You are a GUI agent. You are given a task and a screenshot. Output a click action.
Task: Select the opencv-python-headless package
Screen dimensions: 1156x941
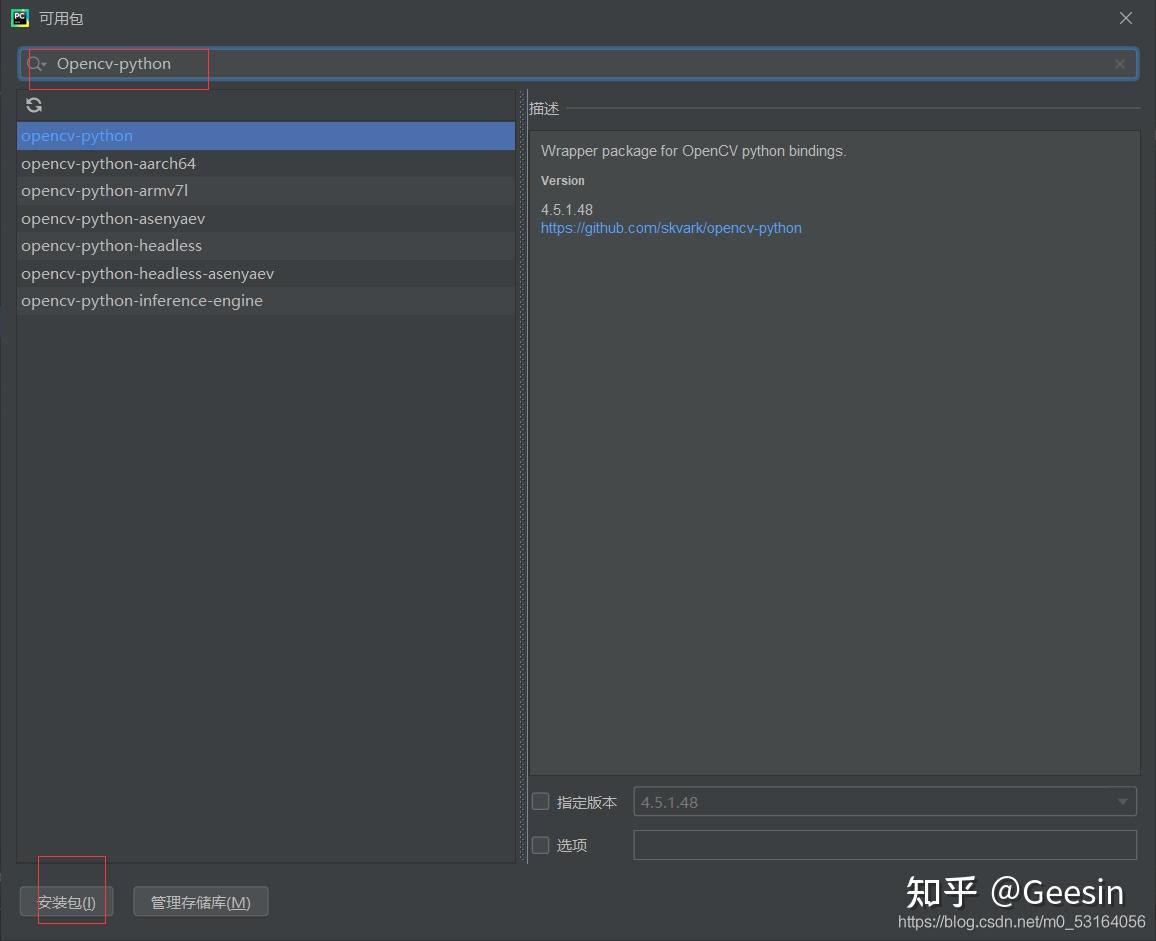point(110,245)
